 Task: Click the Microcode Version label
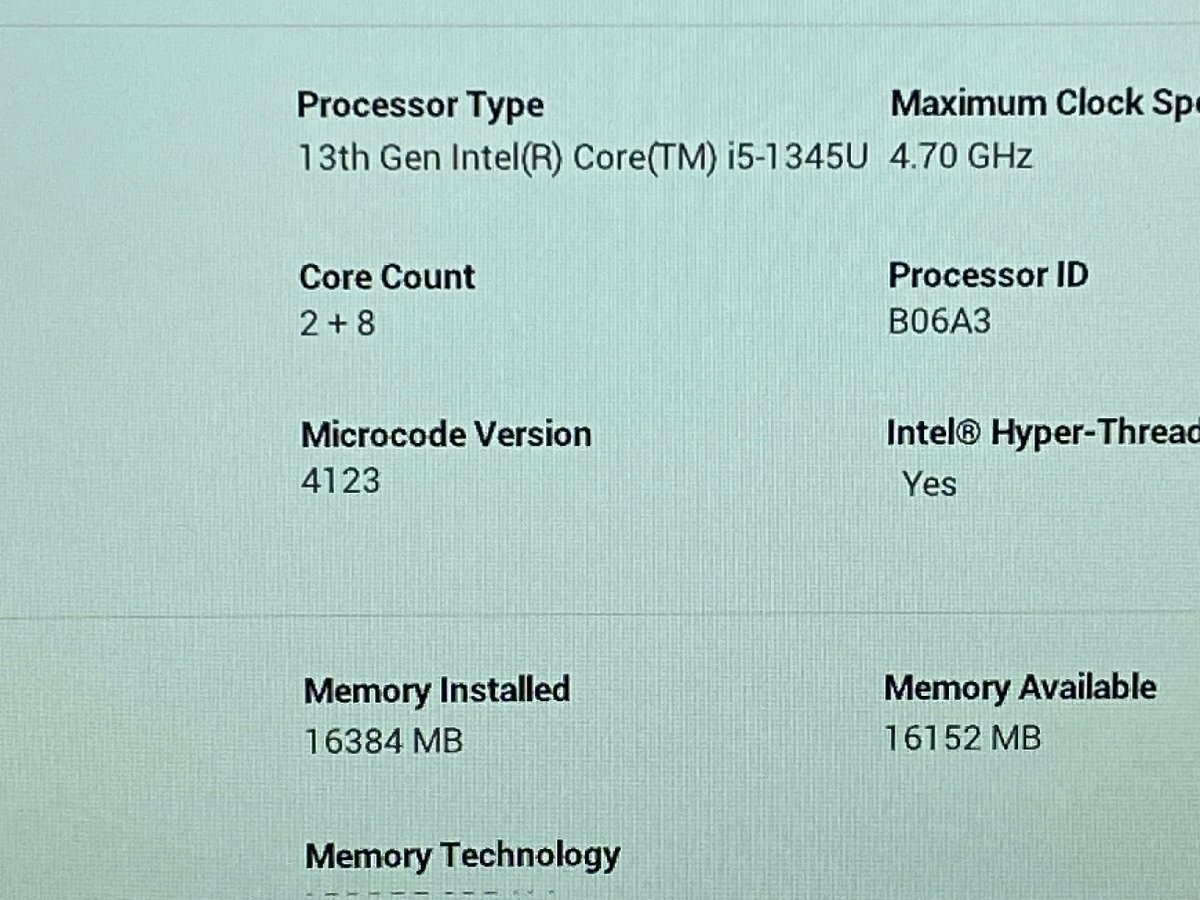coord(446,435)
